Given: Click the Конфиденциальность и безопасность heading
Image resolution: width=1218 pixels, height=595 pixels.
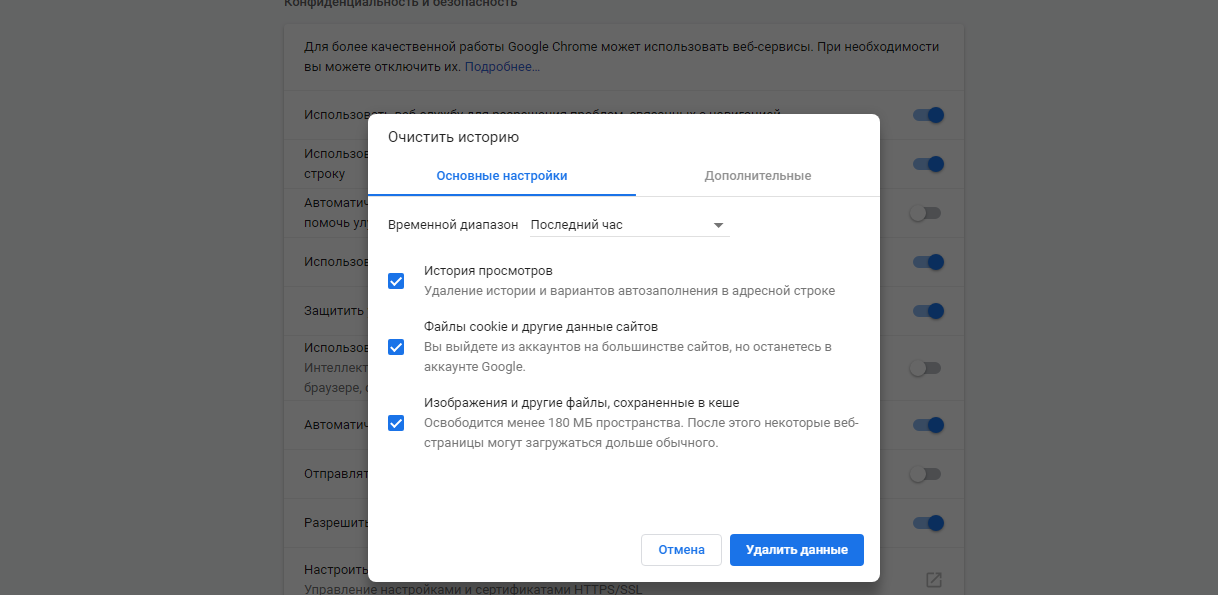Looking at the screenshot, I should 401,4.
